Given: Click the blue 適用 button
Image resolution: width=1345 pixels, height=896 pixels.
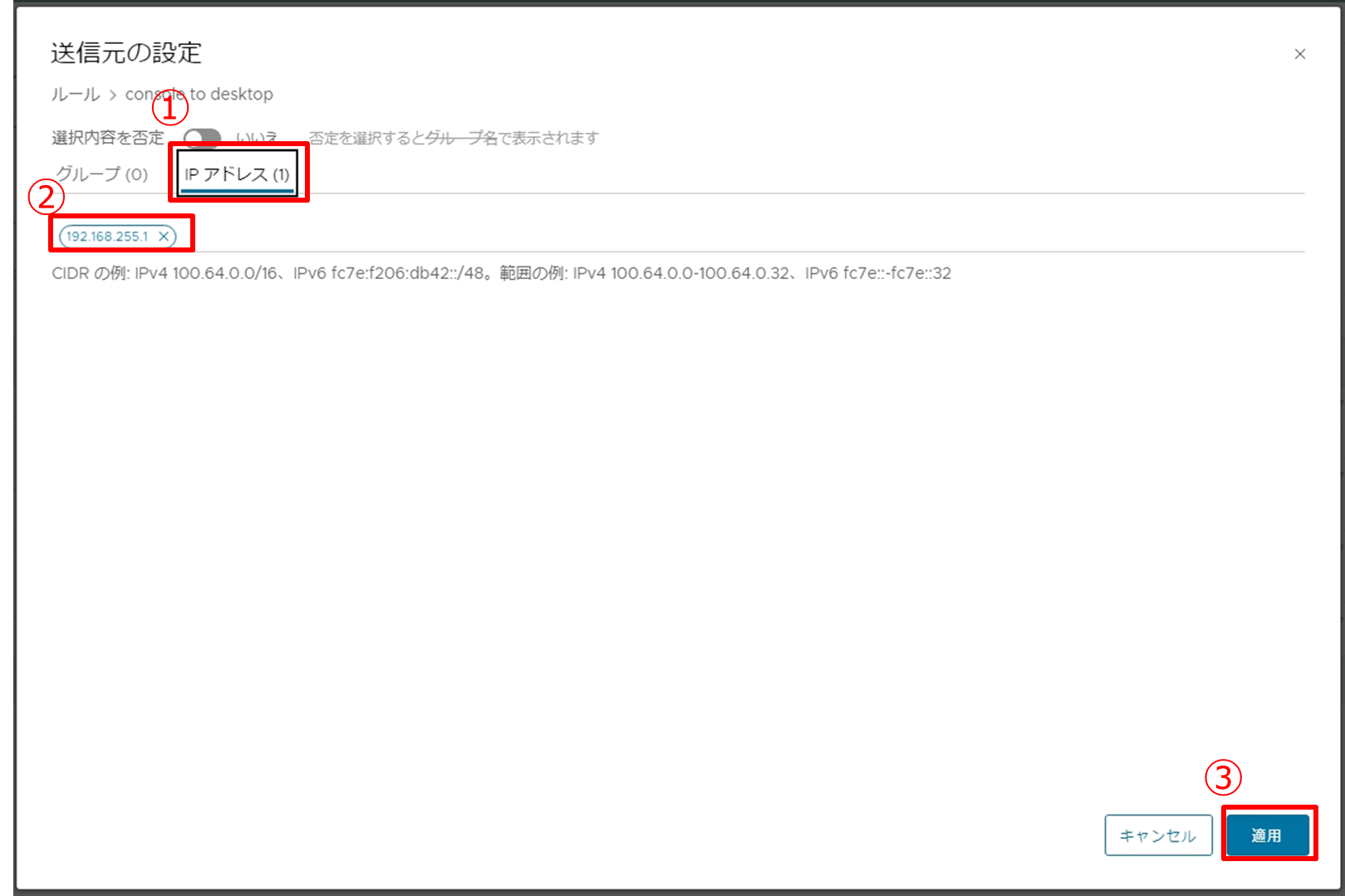Looking at the screenshot, I should tap(1267, 835).
